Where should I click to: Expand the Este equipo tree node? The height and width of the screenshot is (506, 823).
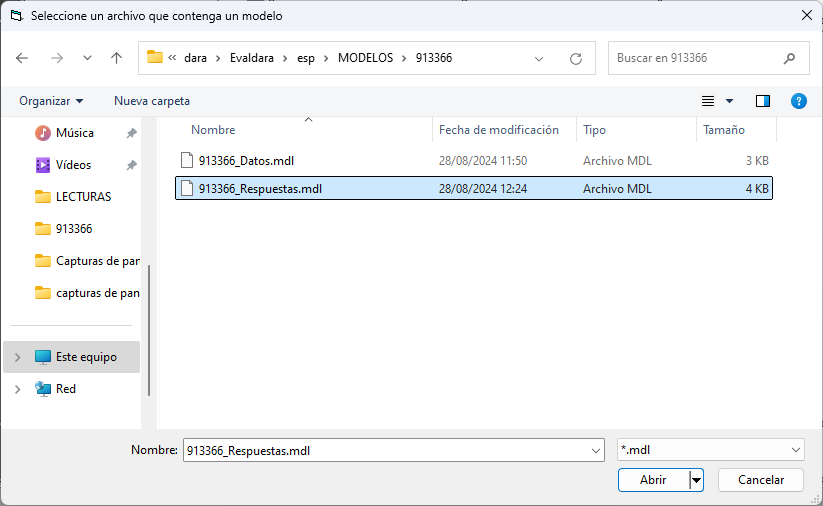17,357
